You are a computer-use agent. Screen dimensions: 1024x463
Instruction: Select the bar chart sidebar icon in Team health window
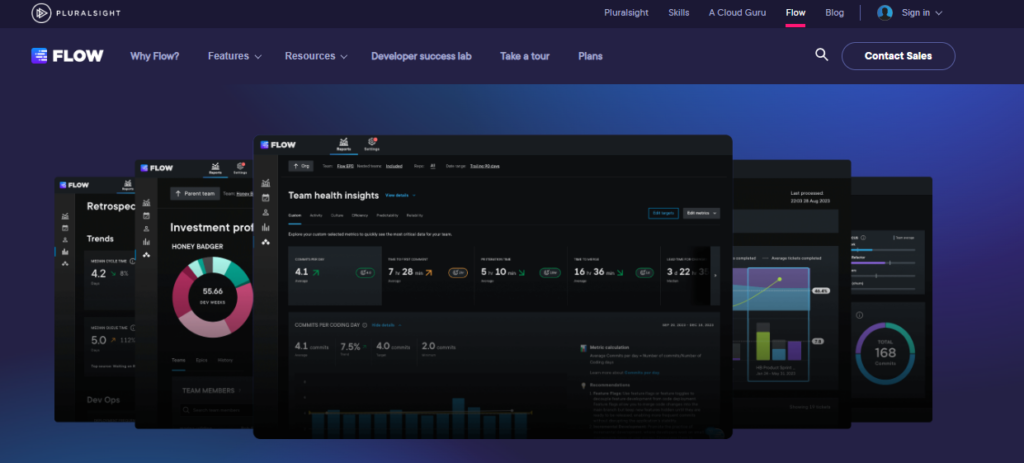coord(266,227)
